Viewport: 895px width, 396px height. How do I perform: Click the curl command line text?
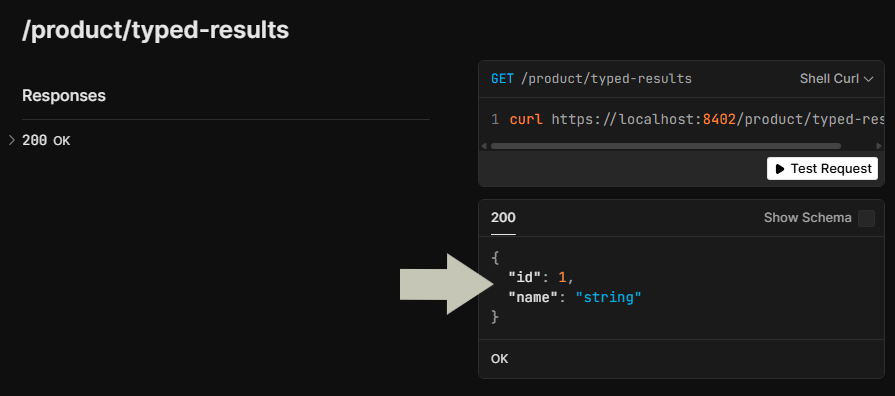pyautogui.click(x=696, y=119)
